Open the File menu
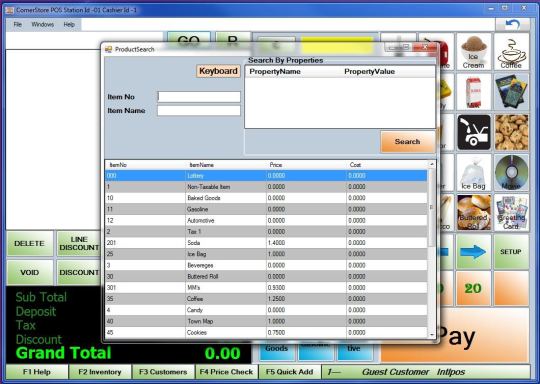Viewport: 540px width, 384px height. coord(18,24)
